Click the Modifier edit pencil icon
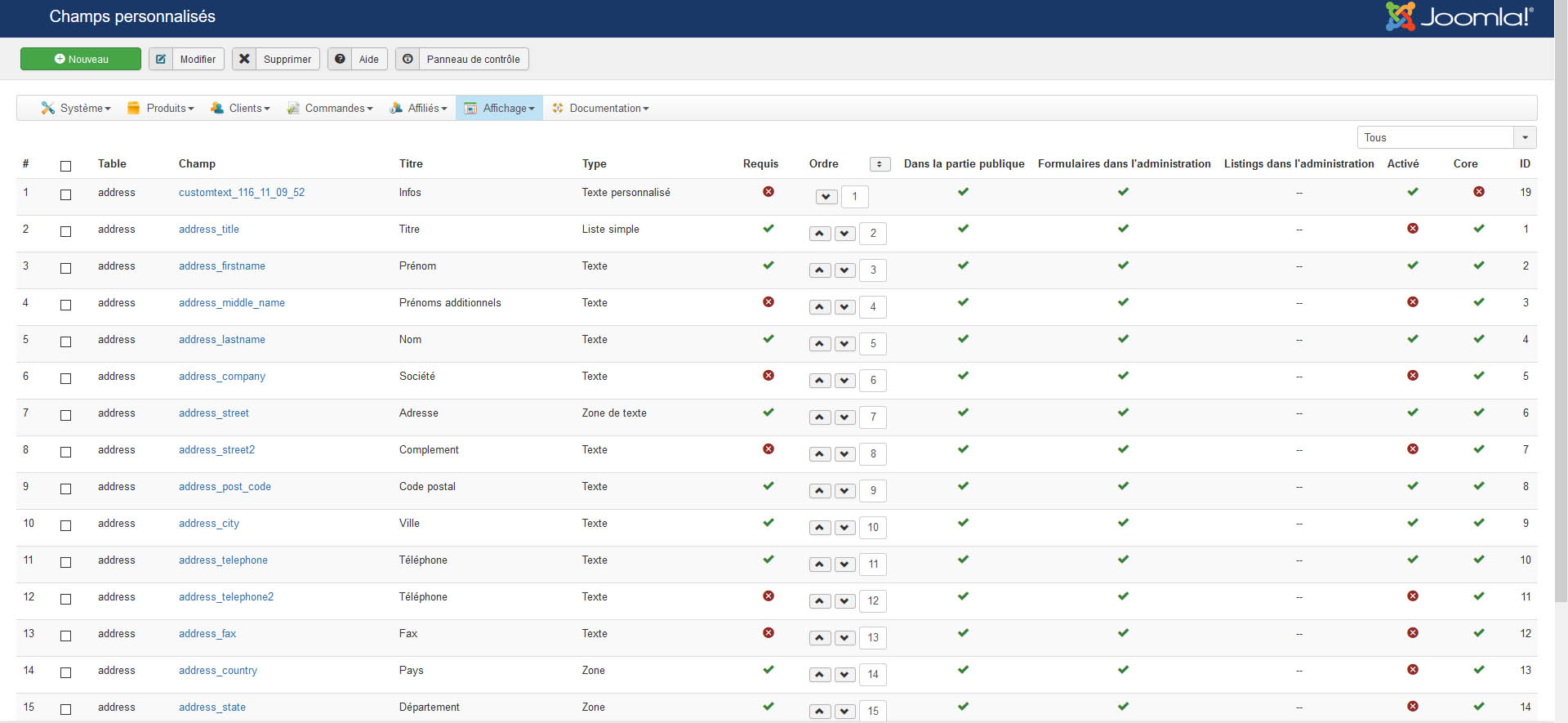Screen dimensions: 1568x723 (161, 59)
